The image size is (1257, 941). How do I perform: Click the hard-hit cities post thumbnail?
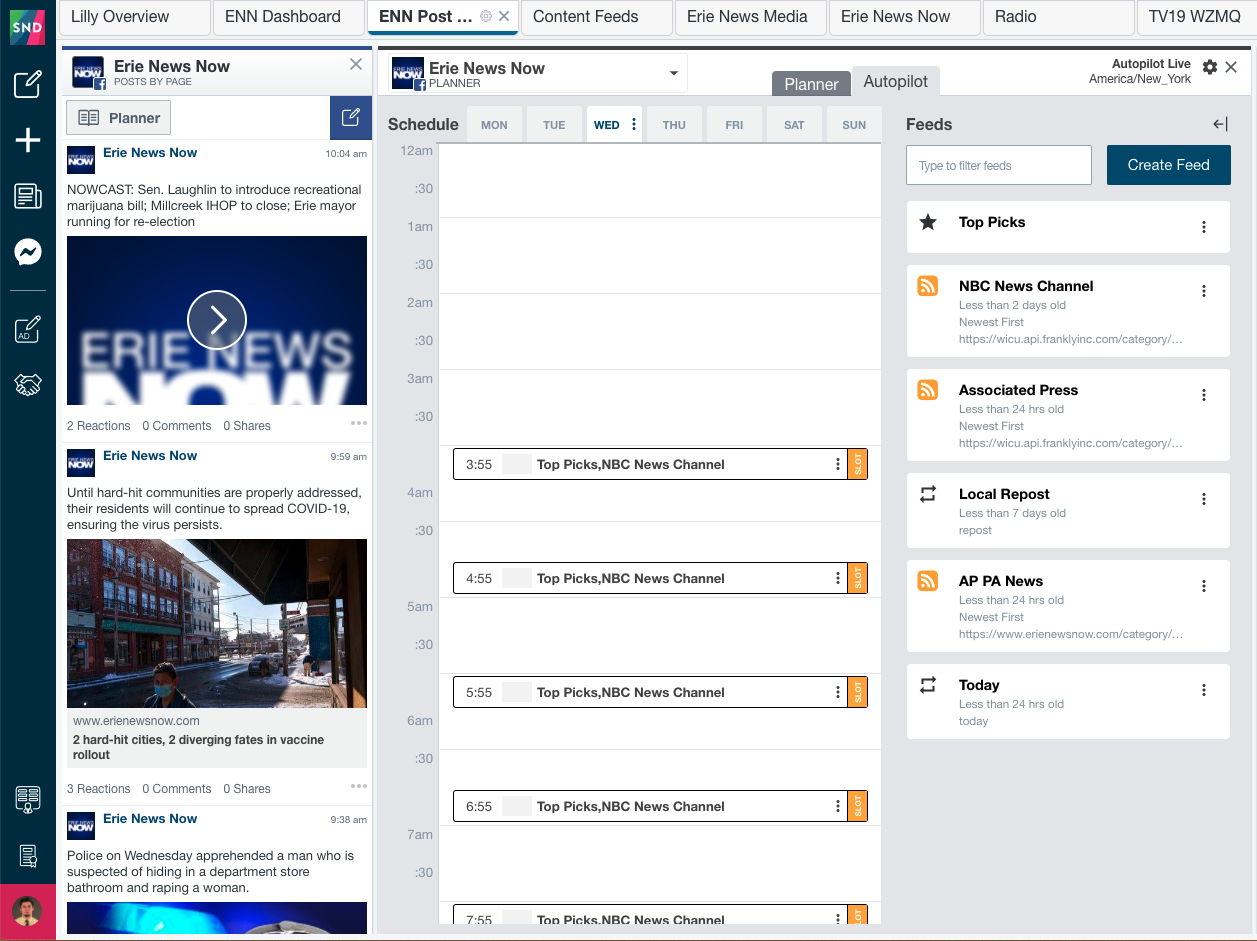217,624
